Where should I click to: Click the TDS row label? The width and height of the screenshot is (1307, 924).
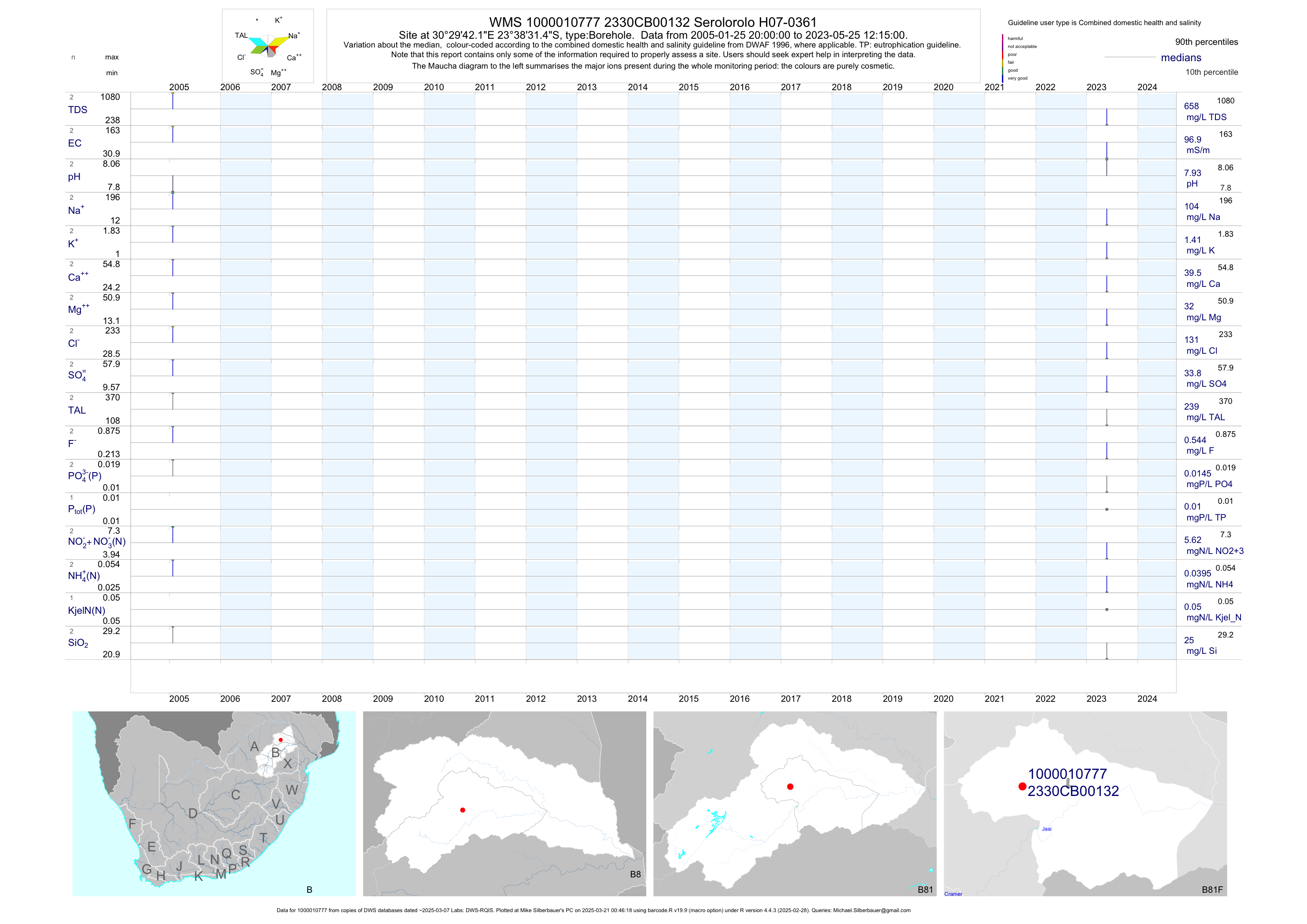77,110
